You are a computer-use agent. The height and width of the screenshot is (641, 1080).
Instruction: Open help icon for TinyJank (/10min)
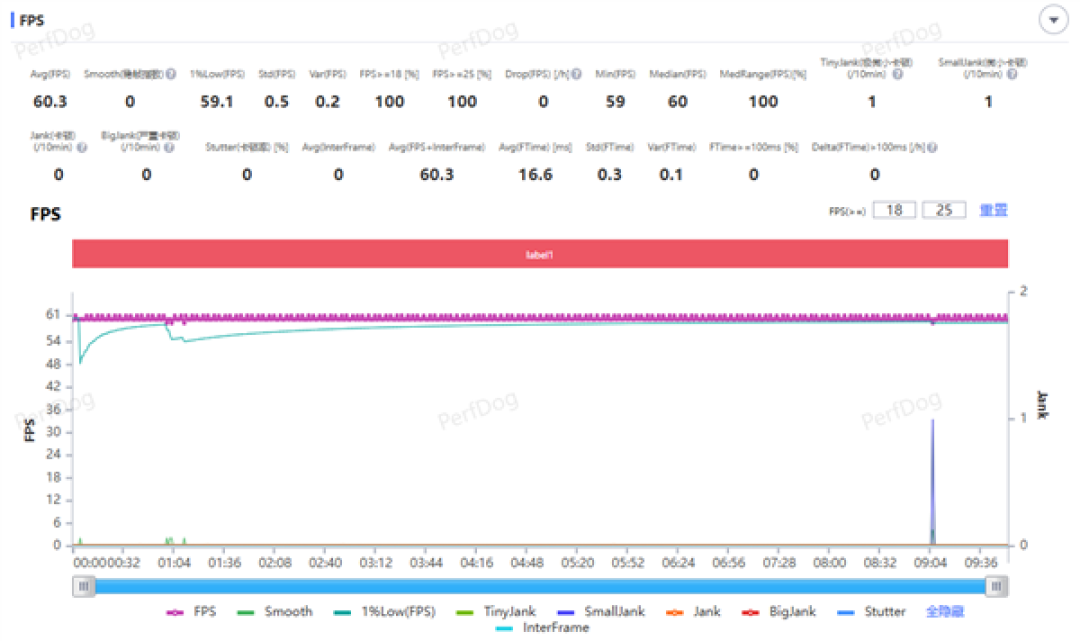(897, 74)
